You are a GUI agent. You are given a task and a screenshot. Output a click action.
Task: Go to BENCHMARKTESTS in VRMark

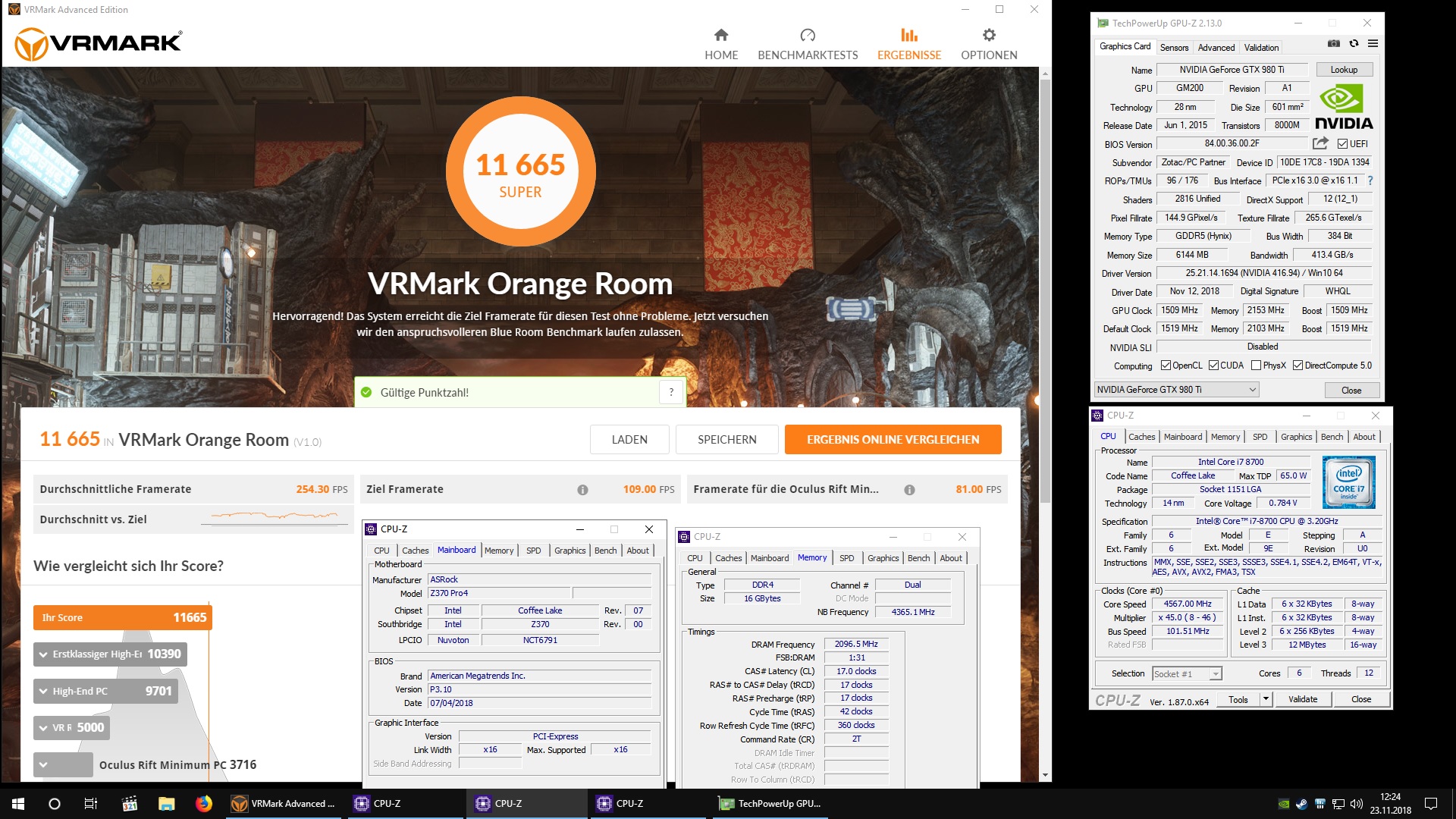[808, 45]
